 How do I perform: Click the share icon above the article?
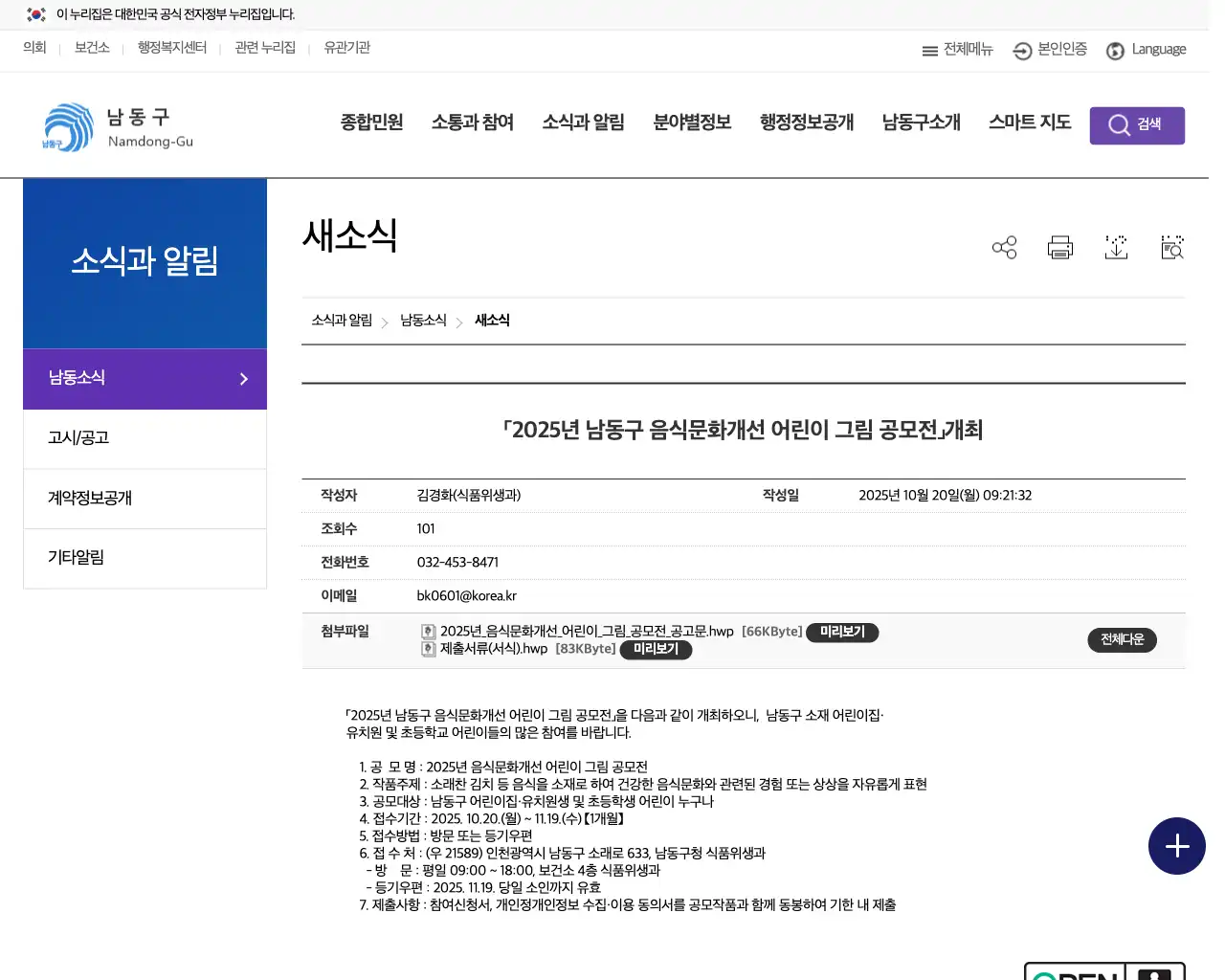[1004, 247]
